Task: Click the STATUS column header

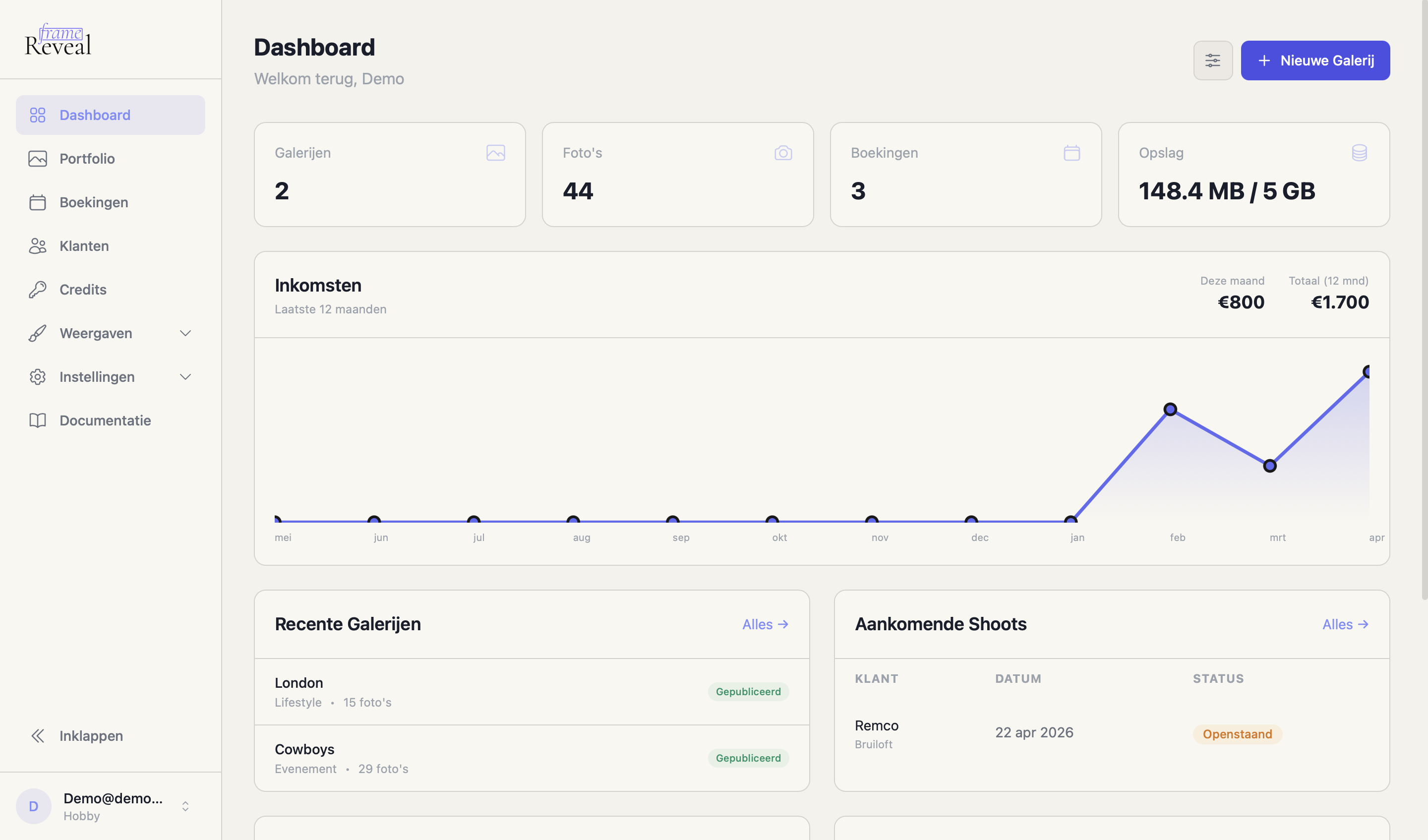Action: click(1218, 678)
